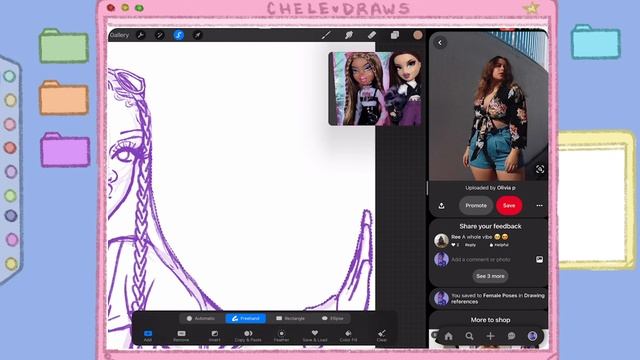Select the Smudge tool

point(349,35)
